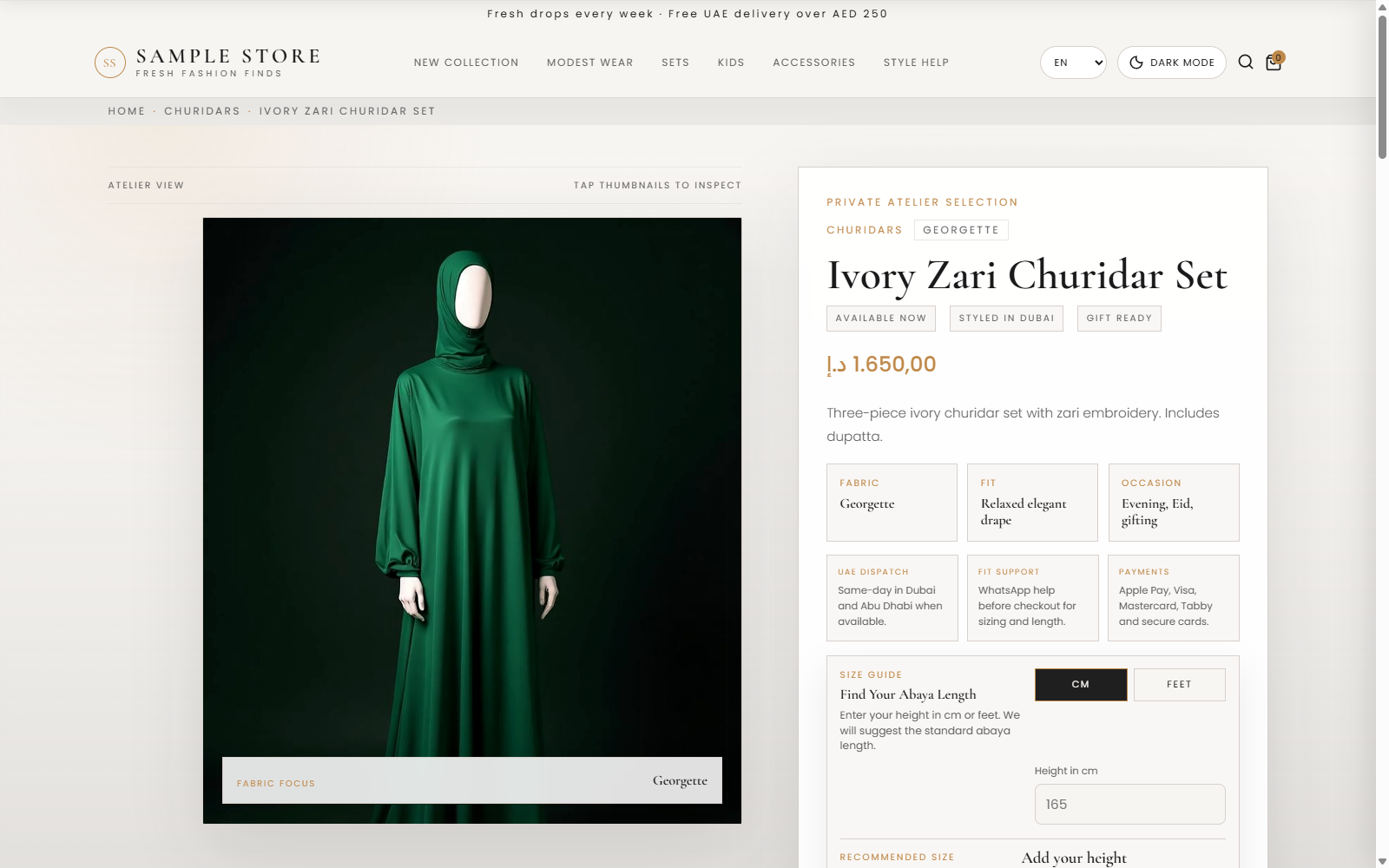Open Accessories menu item

814,62
